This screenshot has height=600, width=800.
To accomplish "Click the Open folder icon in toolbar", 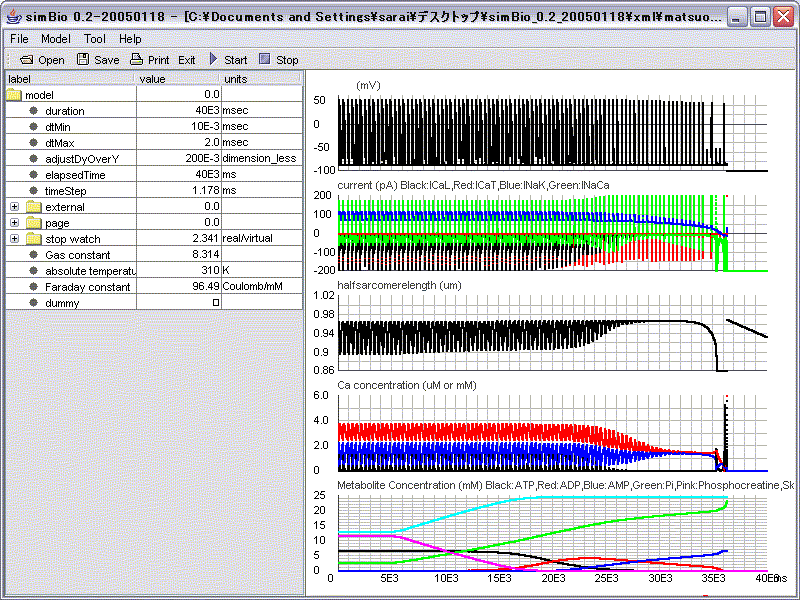I will pyautogui.click(x=26, y=60).
